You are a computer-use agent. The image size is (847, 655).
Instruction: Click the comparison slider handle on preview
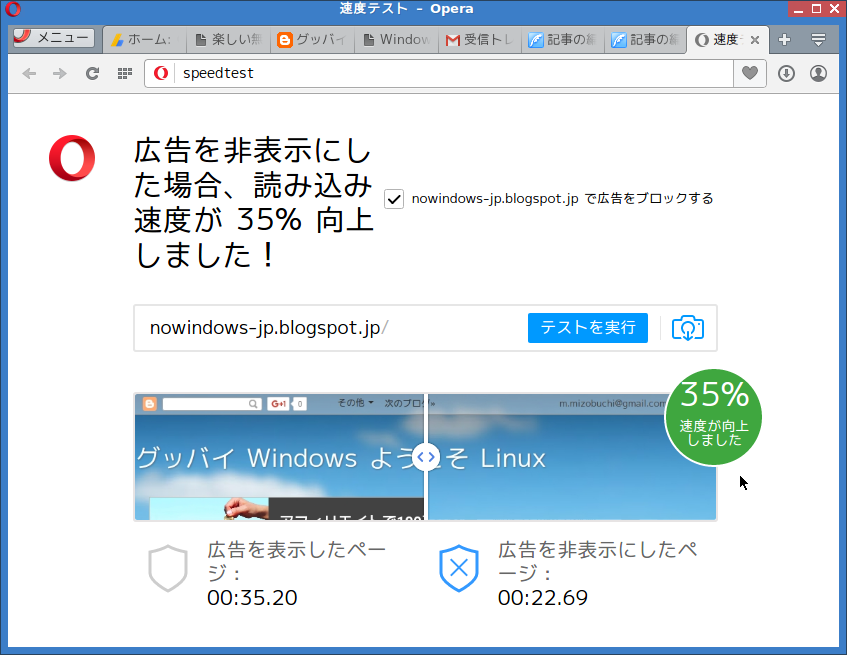coord(426,458)
